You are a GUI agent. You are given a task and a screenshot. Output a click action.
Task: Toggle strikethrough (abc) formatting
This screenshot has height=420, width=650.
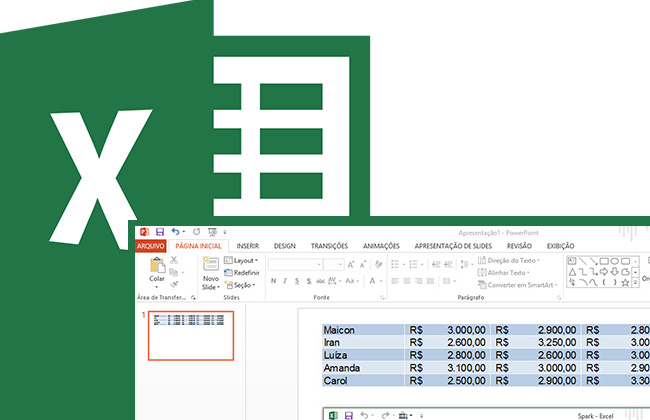[x=320, y=281]
